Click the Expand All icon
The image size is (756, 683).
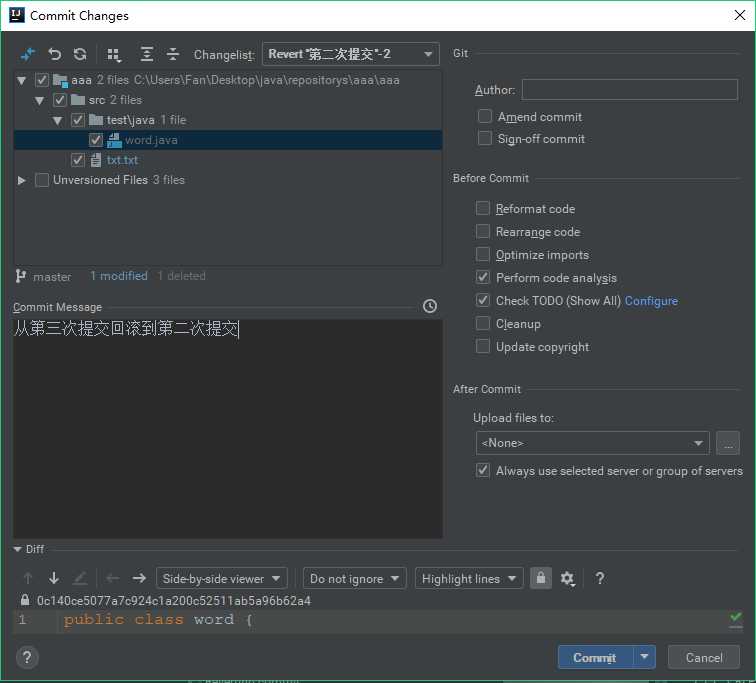tap(147, 54)
